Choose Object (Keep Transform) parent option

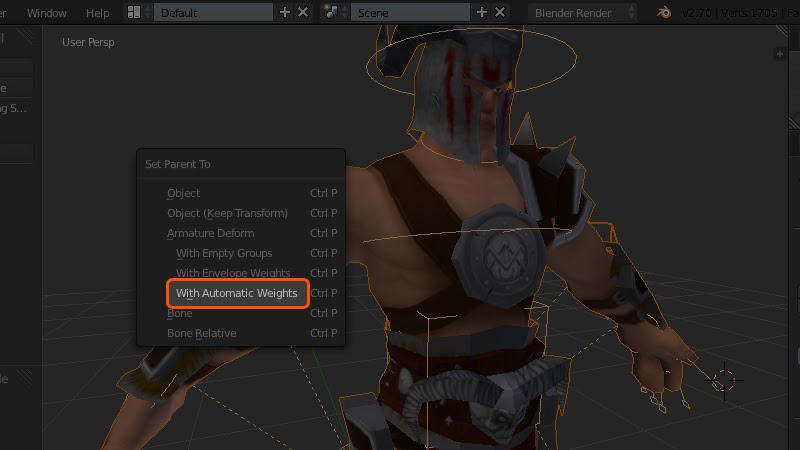coord(241,213)
